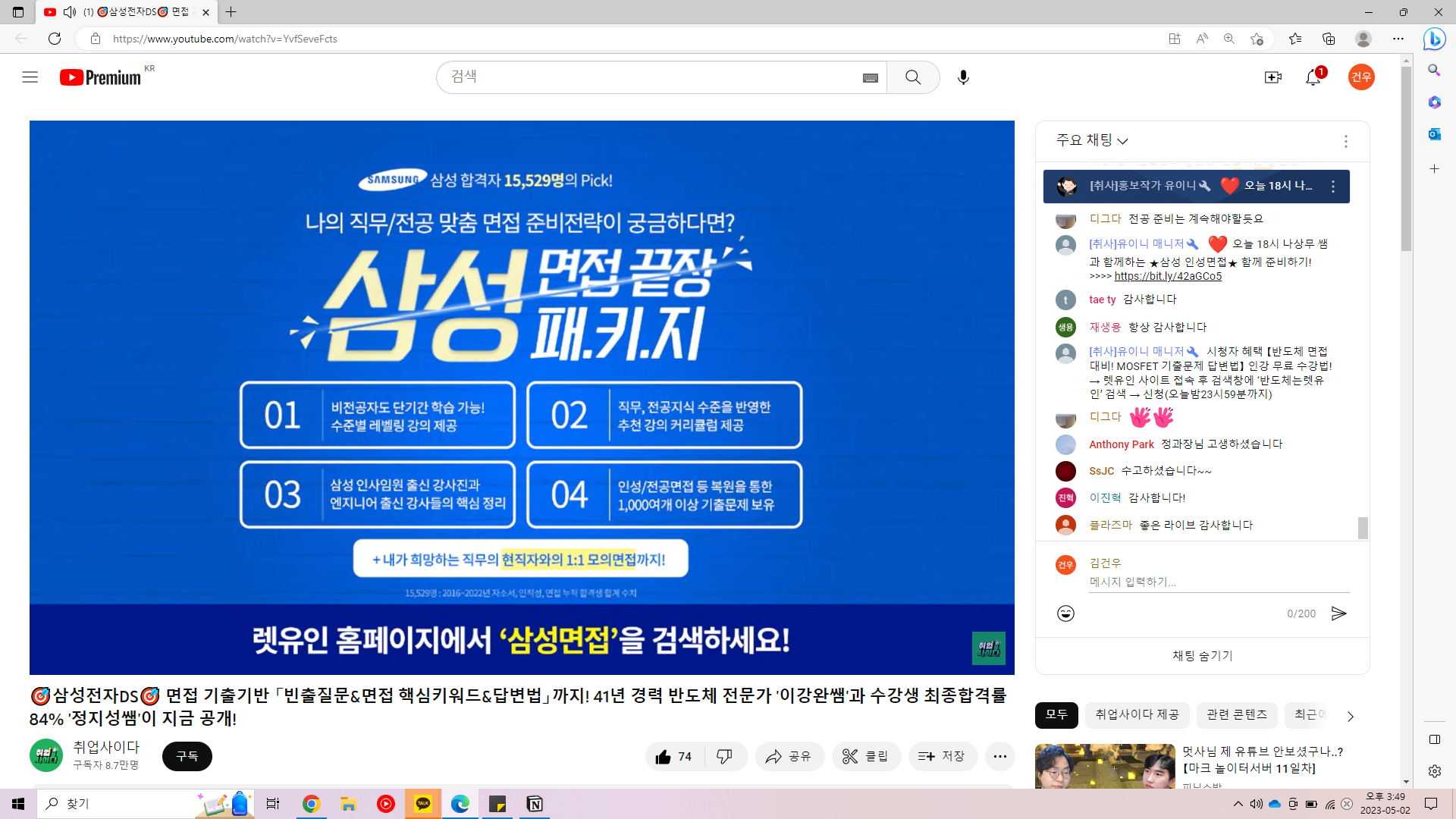1456x819 pixels.
Task: Like the video with thumbs up
Action: pos(673,756)
